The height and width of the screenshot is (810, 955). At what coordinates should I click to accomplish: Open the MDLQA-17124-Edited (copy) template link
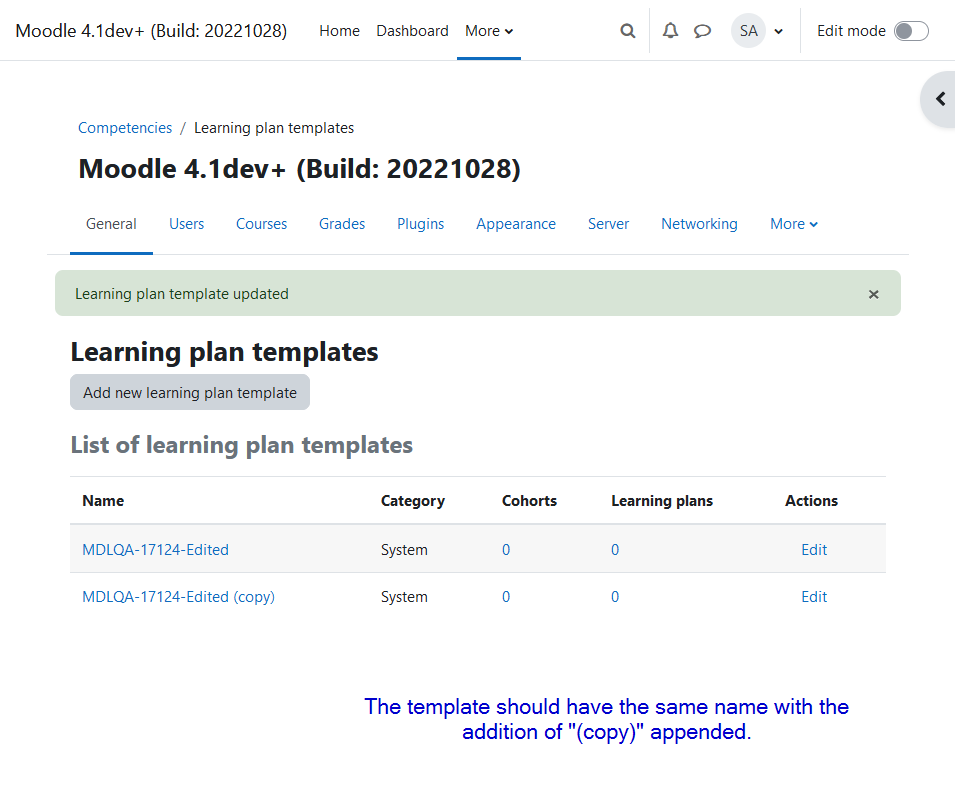[x=178, y=597]
